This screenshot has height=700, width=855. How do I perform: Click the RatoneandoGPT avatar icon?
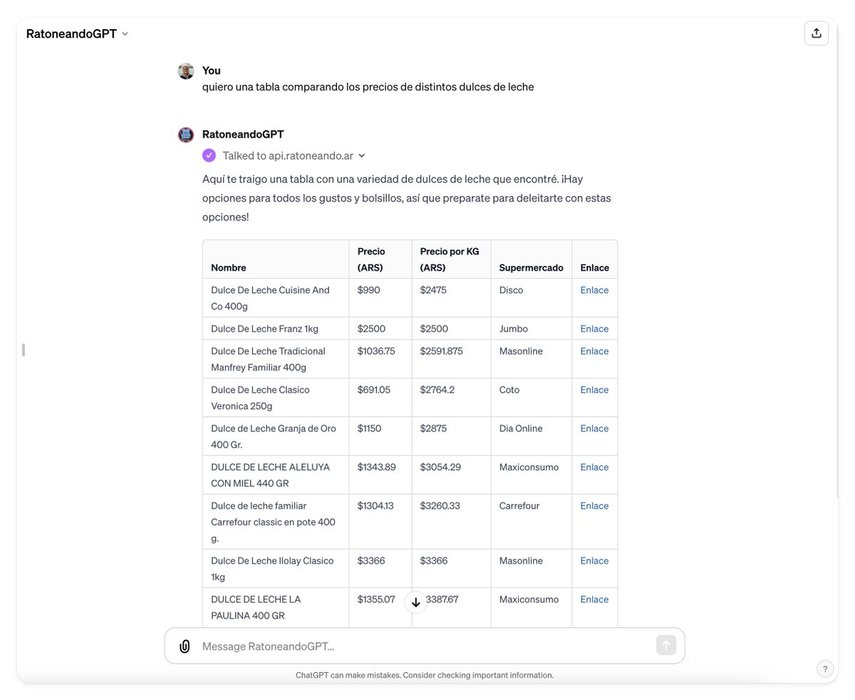pos(186,135)
